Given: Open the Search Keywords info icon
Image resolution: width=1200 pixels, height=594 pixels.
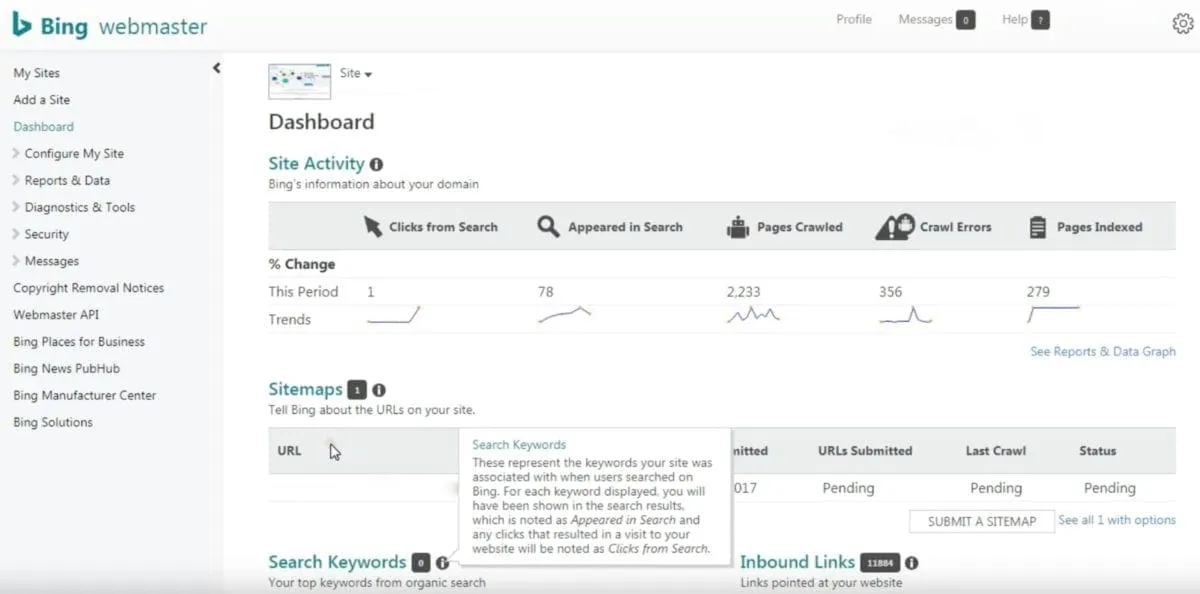Looking at the screenshot, I should point(443,562).
